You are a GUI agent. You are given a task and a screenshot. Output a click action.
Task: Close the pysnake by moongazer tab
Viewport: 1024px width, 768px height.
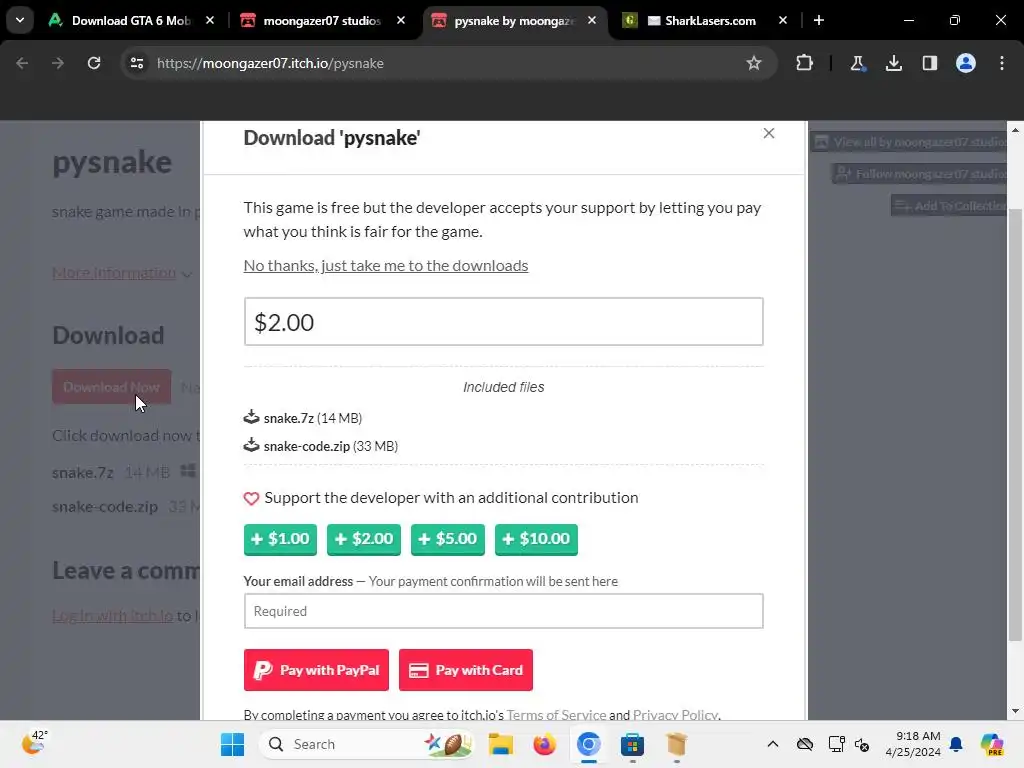pyautogui.click(x=592, y=21)
